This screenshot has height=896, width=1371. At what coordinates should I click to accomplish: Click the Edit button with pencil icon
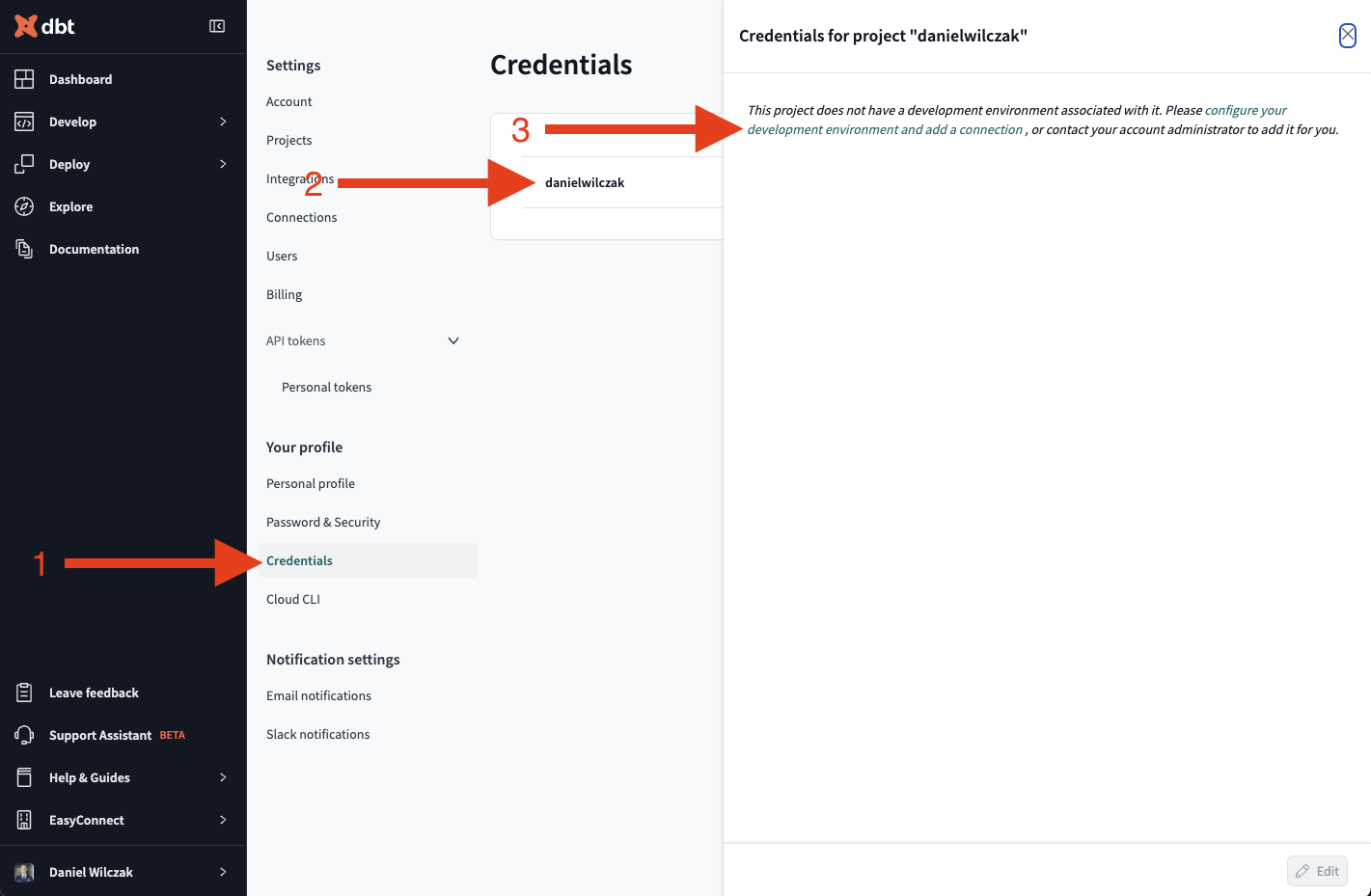pyautogui.click(x=1317, y=871)
